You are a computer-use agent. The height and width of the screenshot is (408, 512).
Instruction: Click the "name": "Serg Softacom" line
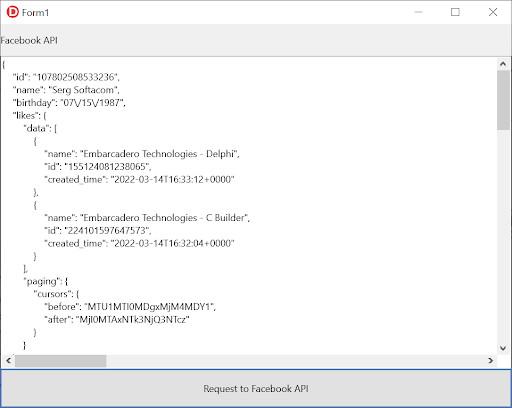pyautogui.click(x=66, y=90)
